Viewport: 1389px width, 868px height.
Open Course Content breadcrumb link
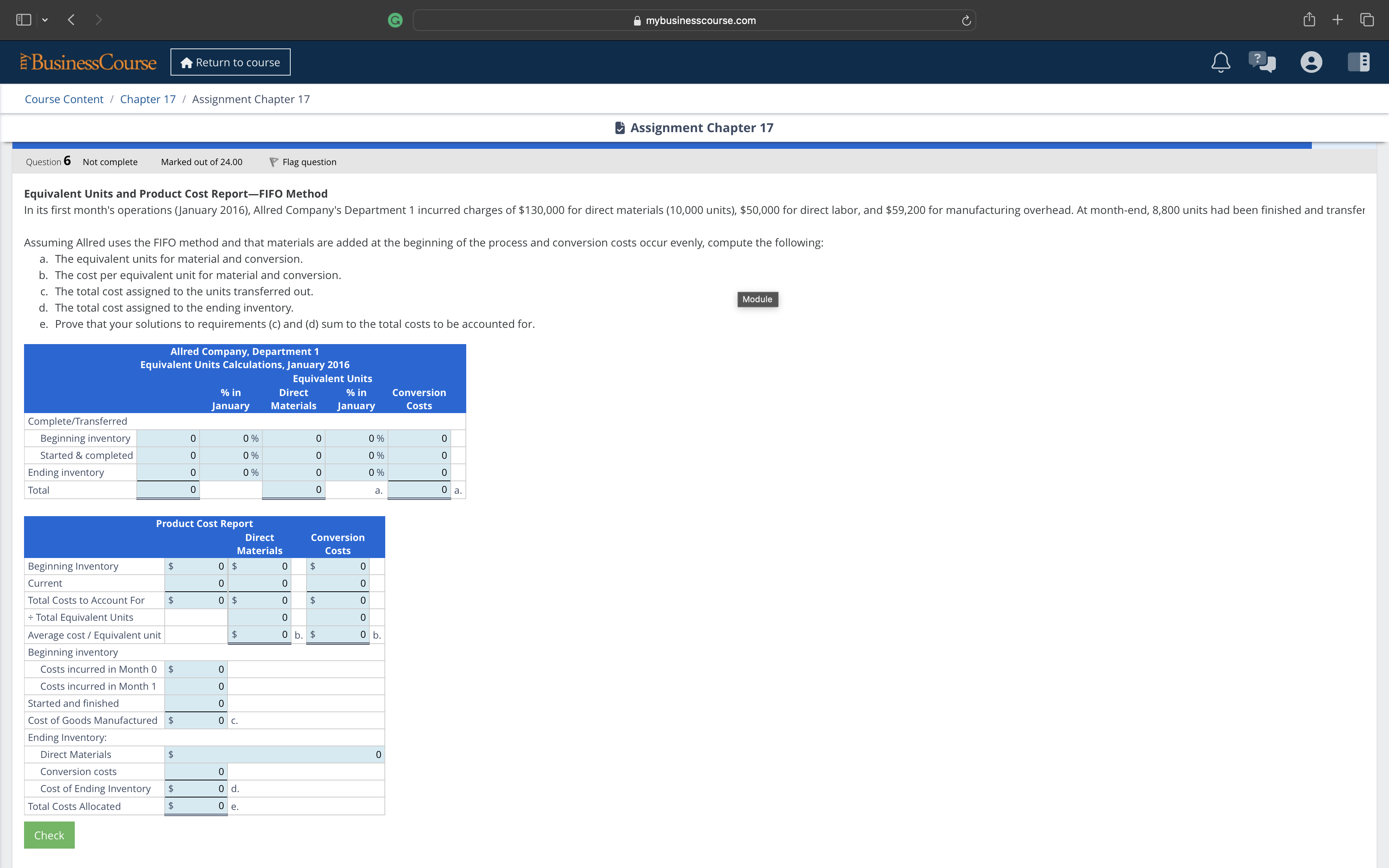tap(64, 99)
